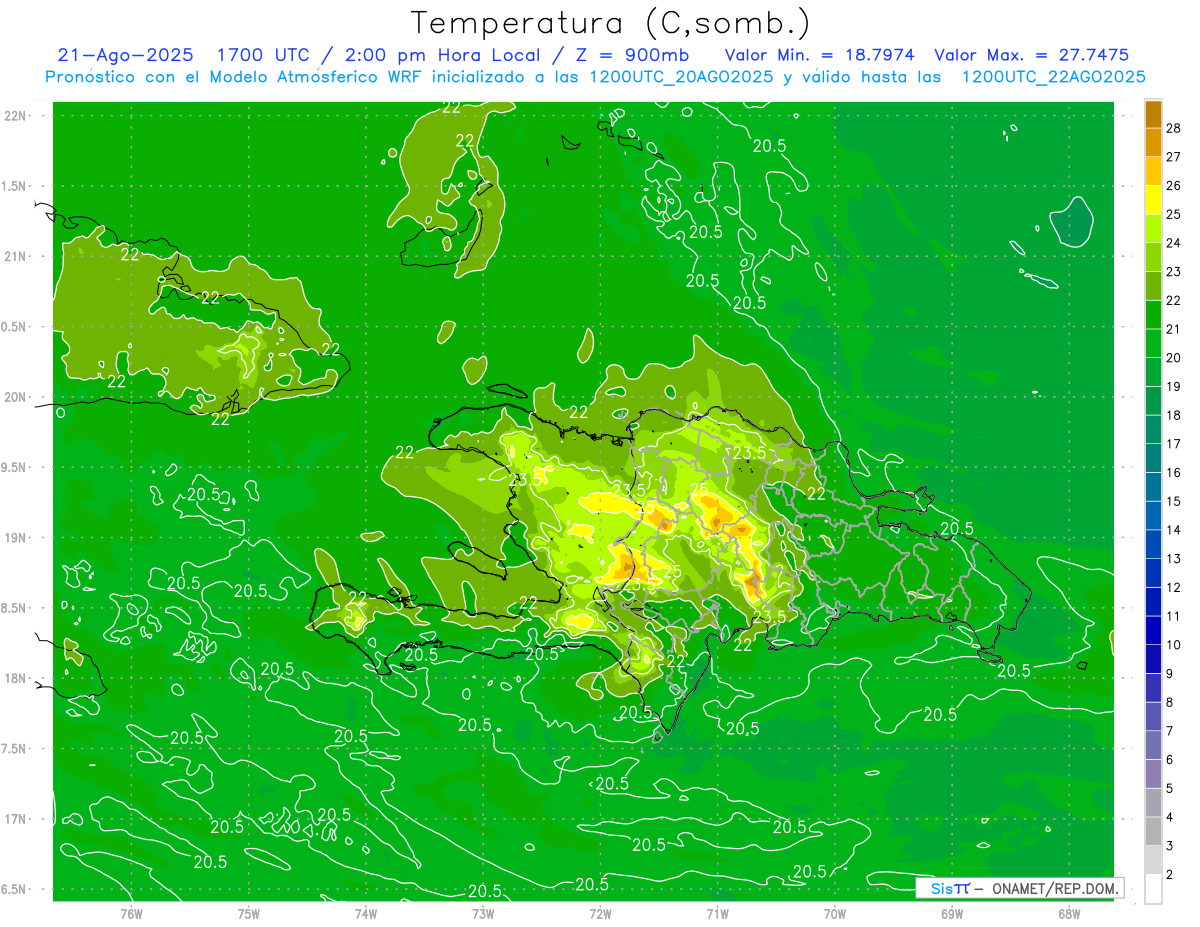Click the '1200UTC_22AGO2025' valid-until text

pos(1053,77)
